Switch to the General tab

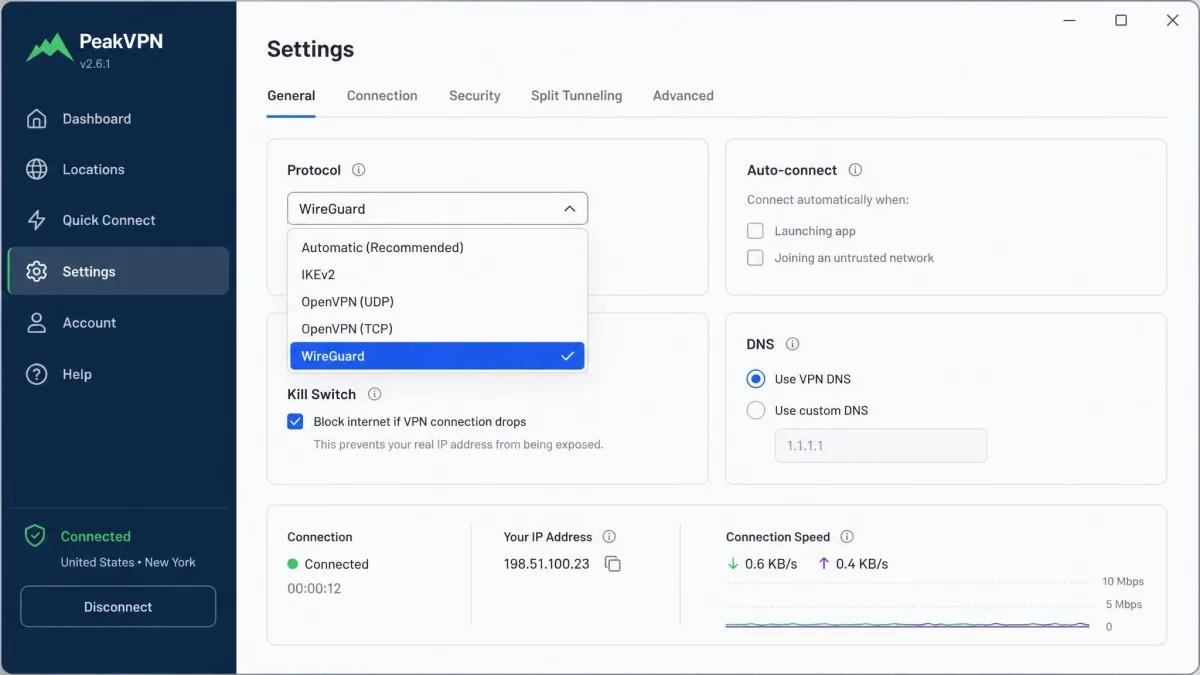point(291,96)
